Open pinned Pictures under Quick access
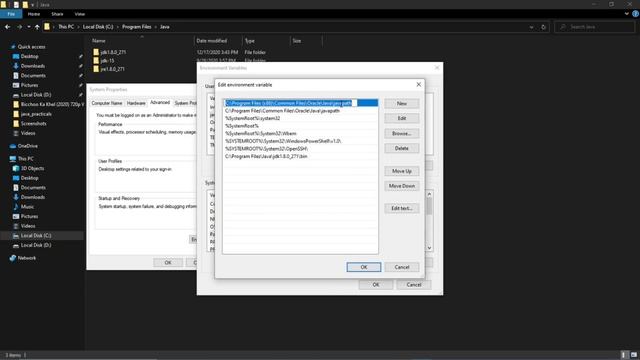The width and height of the screenshot is (640, 360). pyautogui.click(x=29, y=85)
